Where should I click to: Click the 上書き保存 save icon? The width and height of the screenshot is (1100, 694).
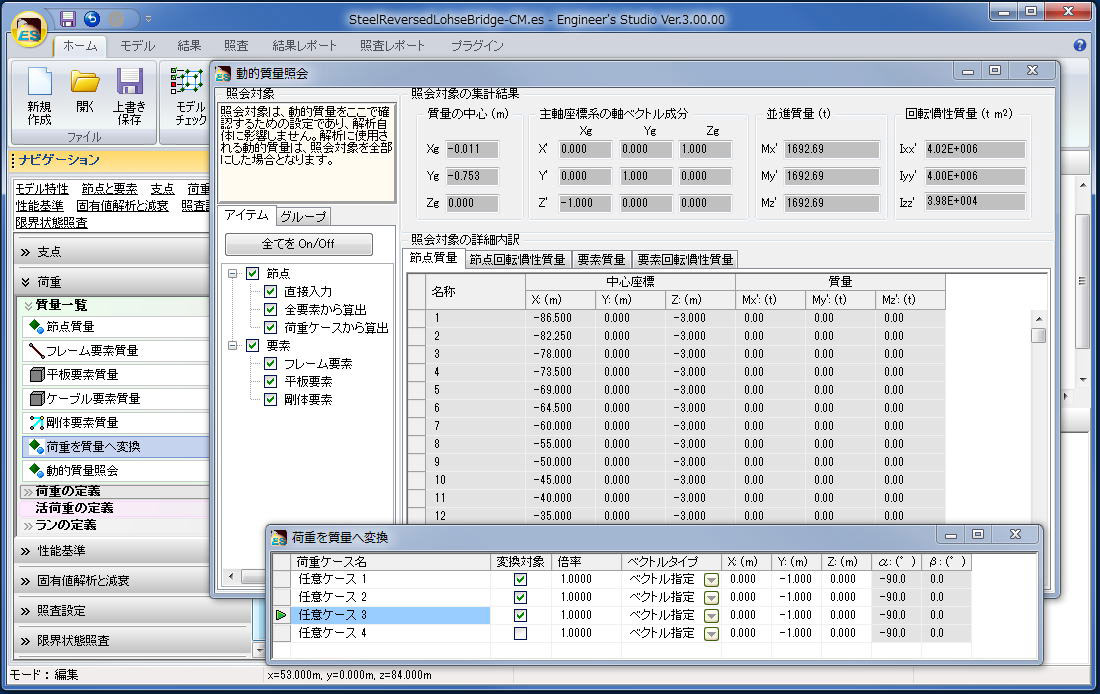point(129,97)
